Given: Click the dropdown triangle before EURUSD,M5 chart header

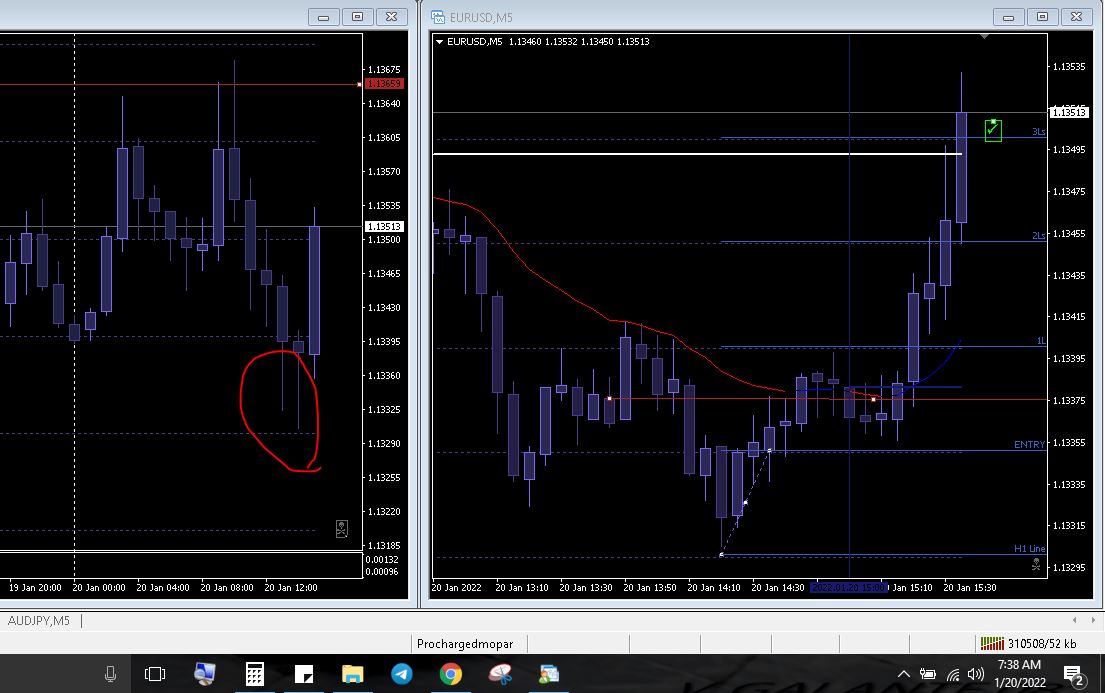Looking at the screenshot, I should tap(439, 42).
